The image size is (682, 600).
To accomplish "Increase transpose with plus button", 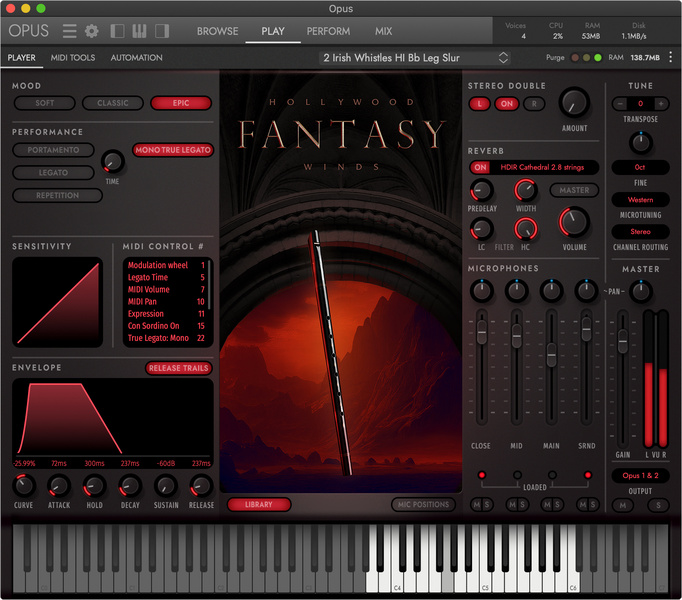I will 661,104.
